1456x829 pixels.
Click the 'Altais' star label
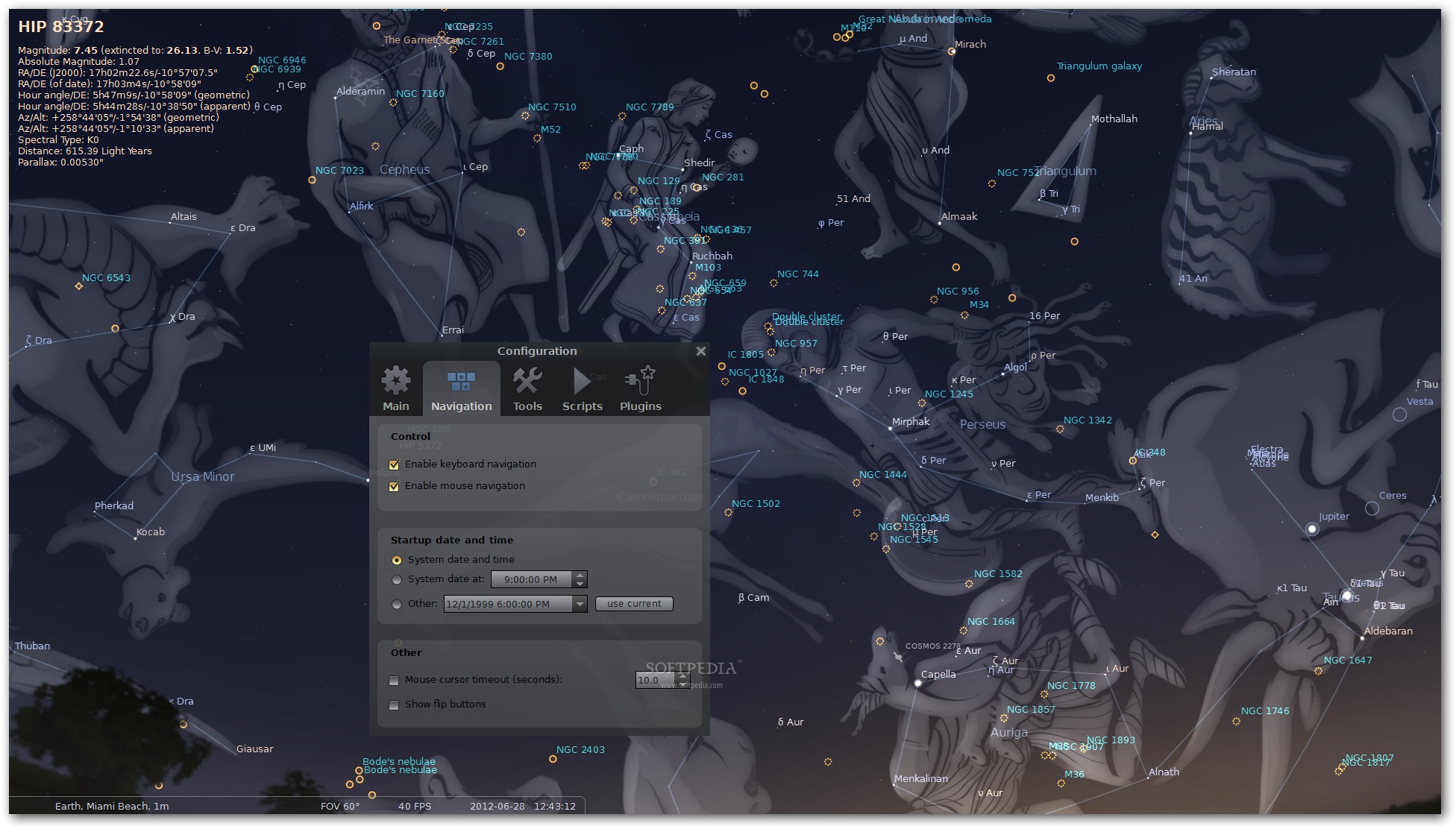click(x=183, y=216)
